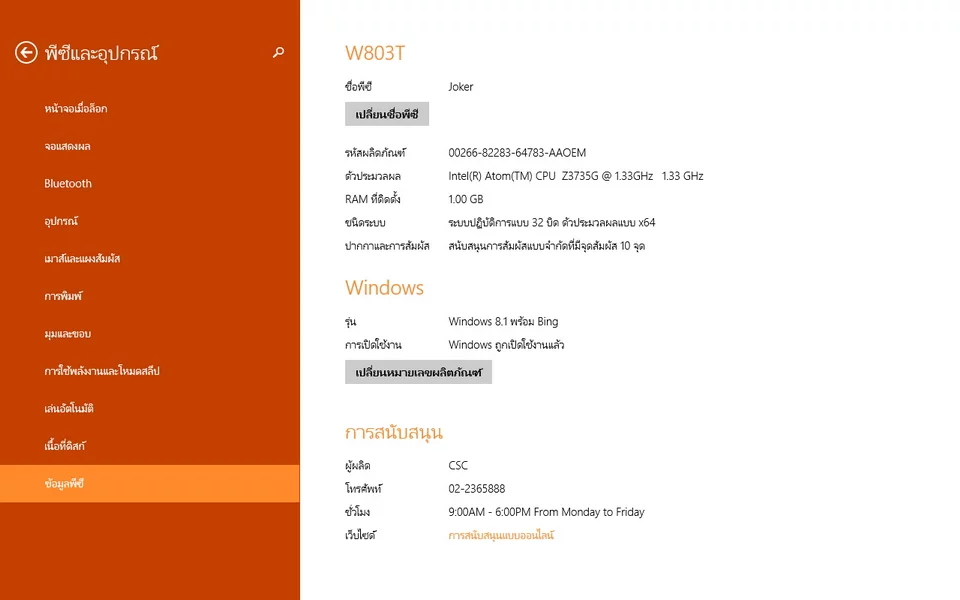Viewport: 960px width, 600px height.
Task: Click the ผู้ผลิต label
Action: point(358,466)
